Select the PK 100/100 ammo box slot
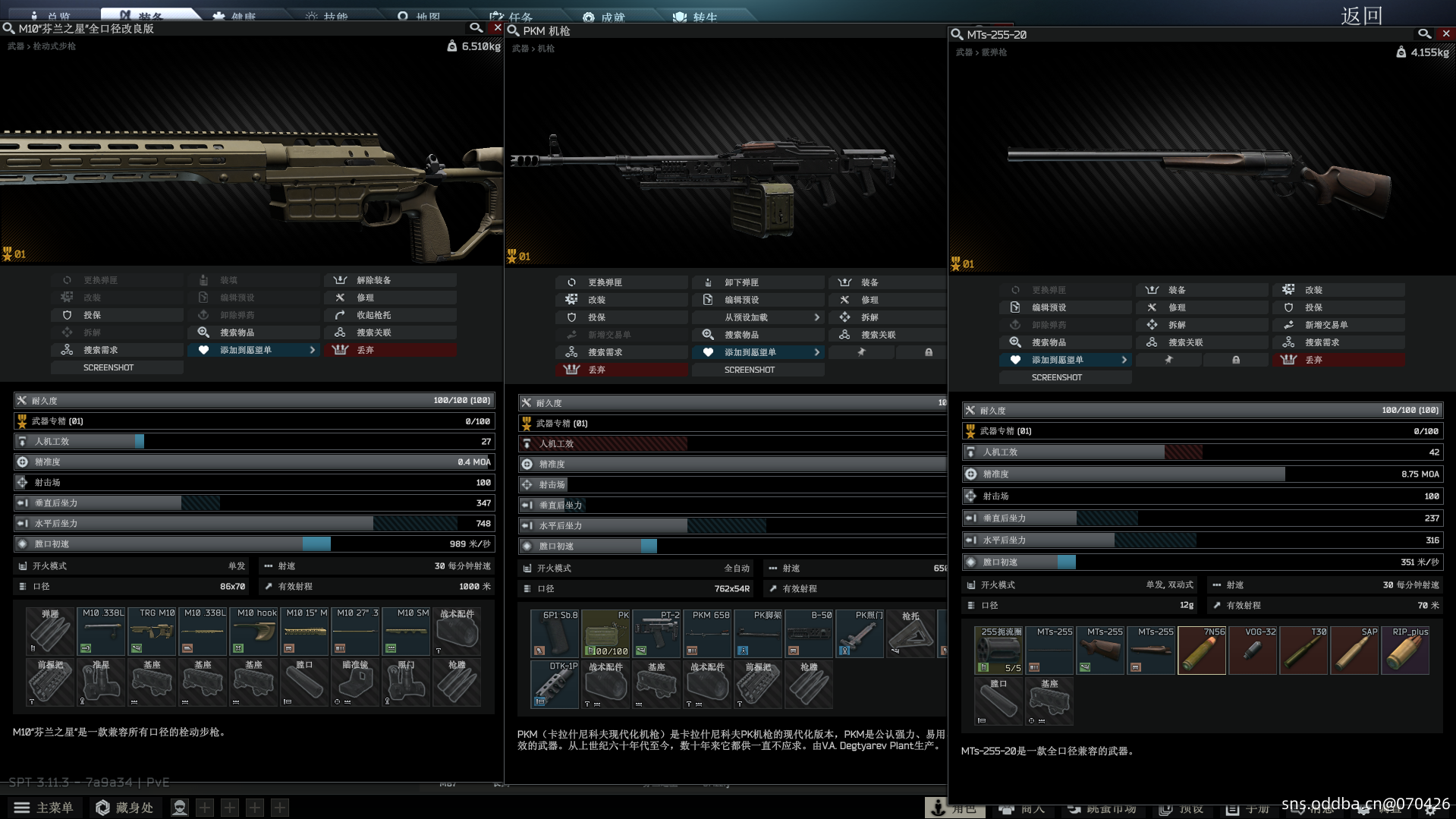Screen dimensions: 1456x819 click(605, 633)
